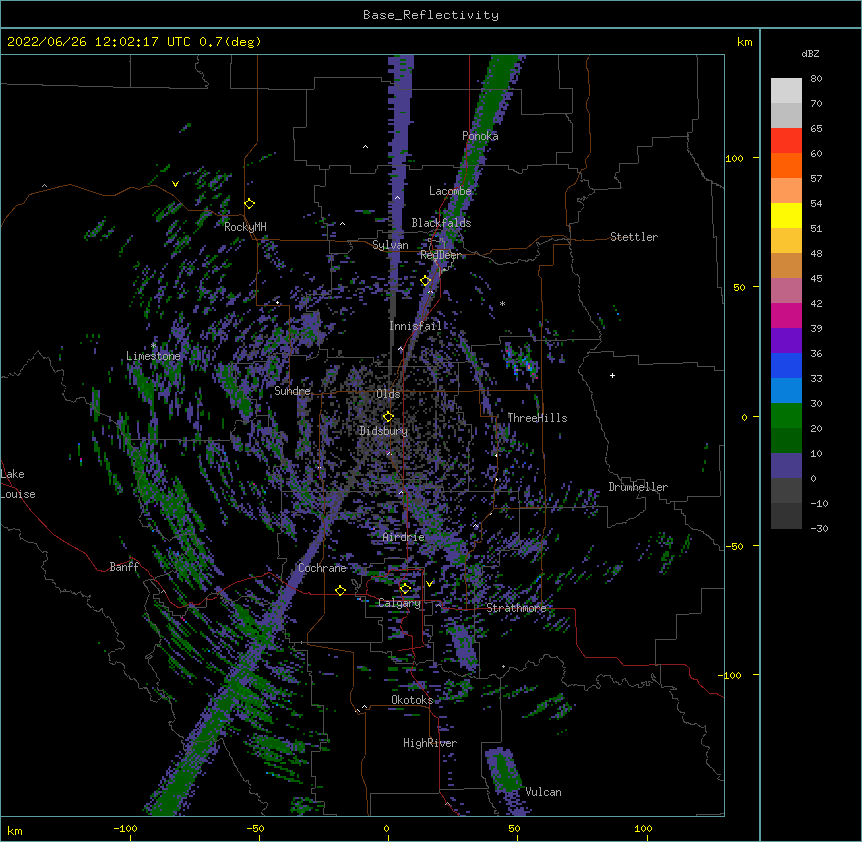Pick the pink 45-42 dBZ legend swatch
862x842 pixels.
click(x=786, y=291)
